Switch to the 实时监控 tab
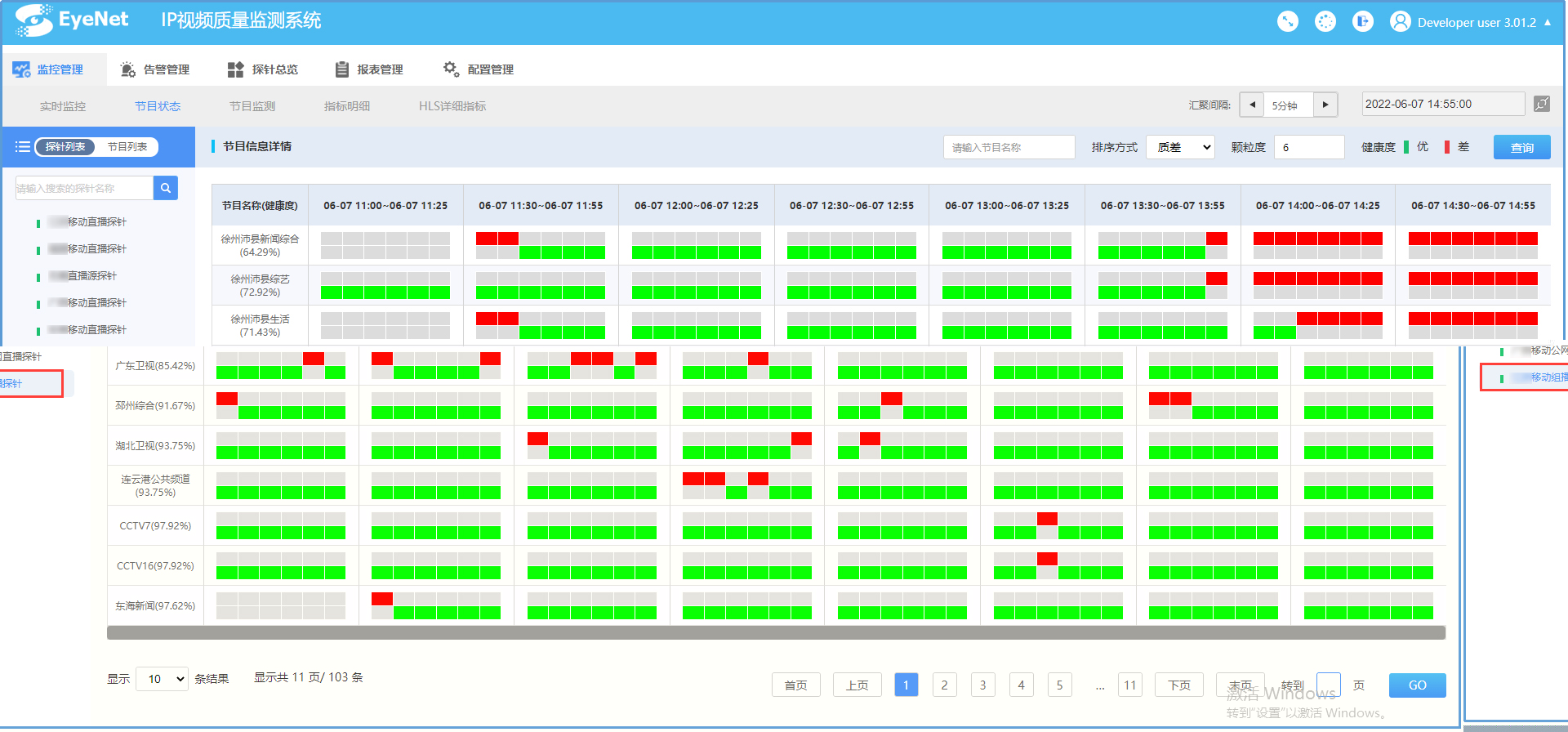The image size is (1568, 732). (x=63, y=106)
